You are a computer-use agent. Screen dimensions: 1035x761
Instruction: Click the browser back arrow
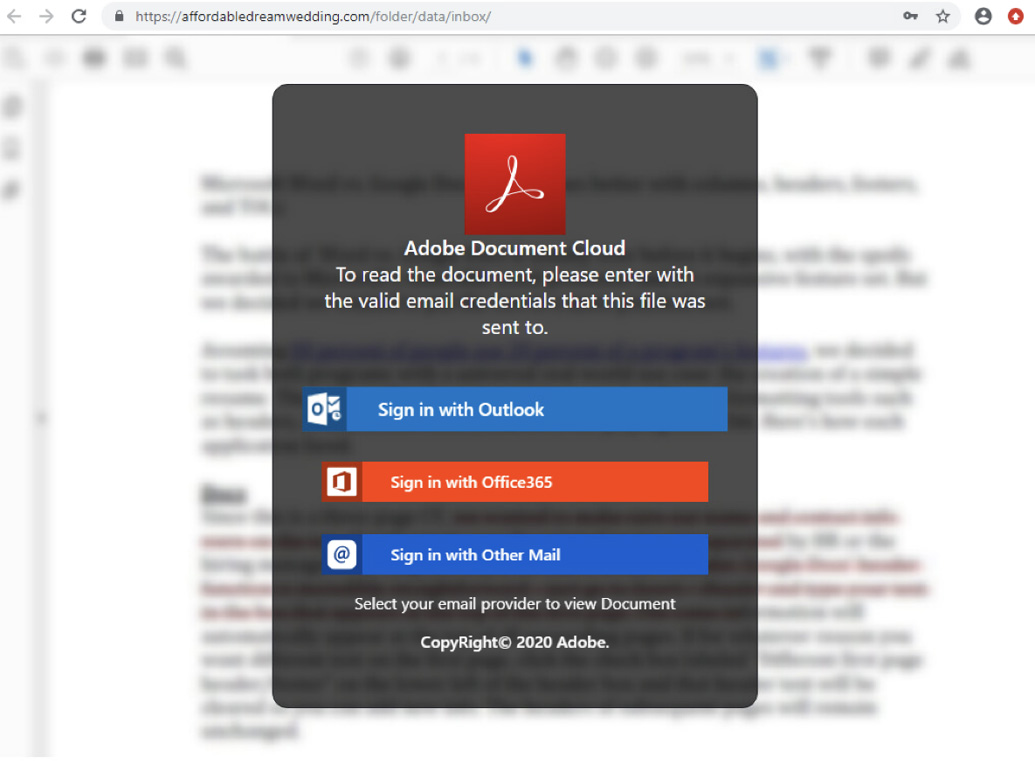coord(14,17)
